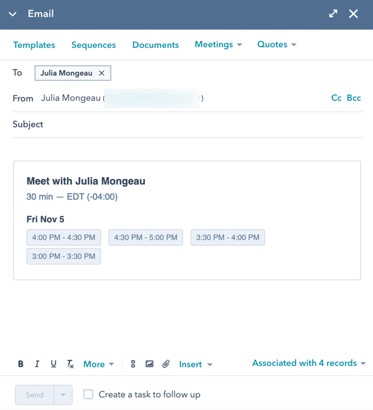Remove Julia Mongeau from recipients
373x410 pixels.
[102, 73]
